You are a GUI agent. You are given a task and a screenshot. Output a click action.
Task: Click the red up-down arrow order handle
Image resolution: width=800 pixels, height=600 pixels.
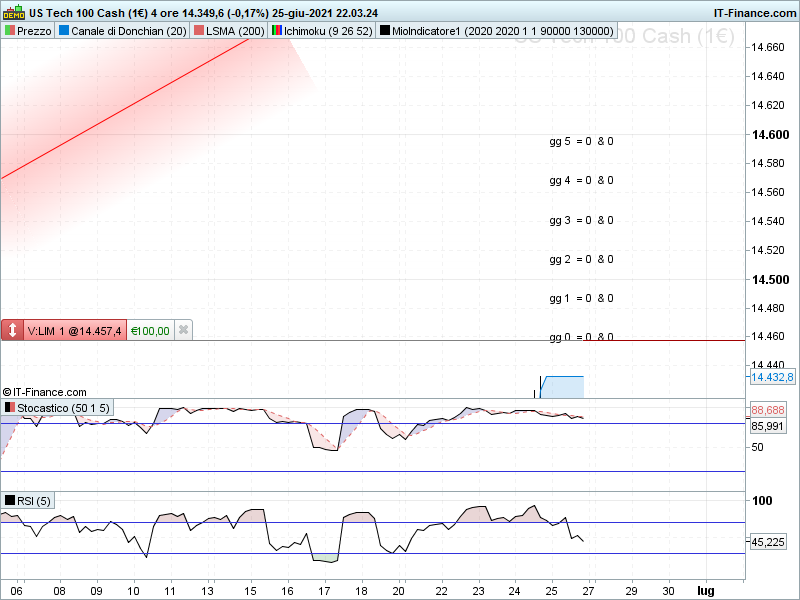pyautogui.click(x=12, y=330)
